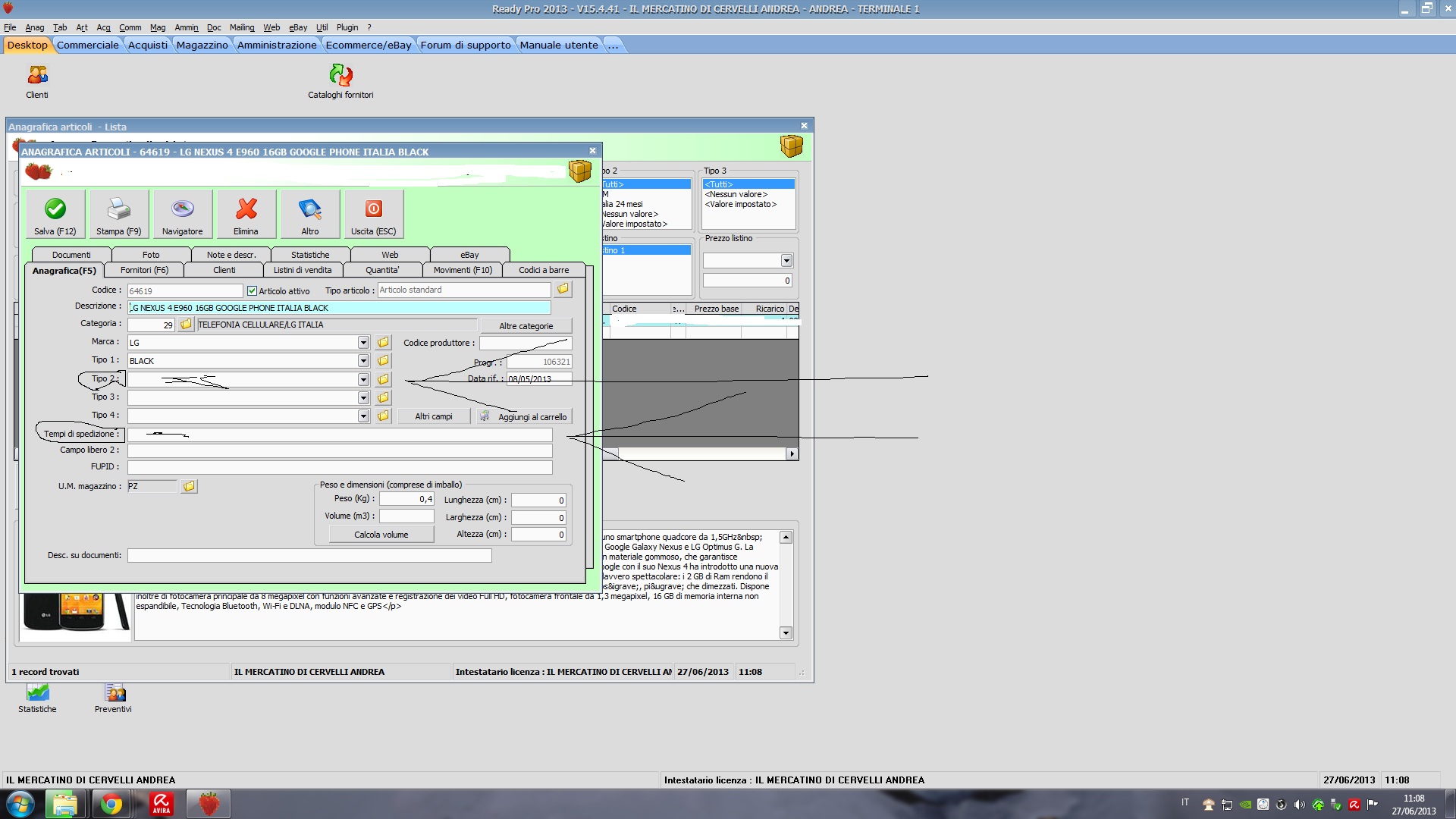Click Prezzo base column header in grid

click(716, 309)
